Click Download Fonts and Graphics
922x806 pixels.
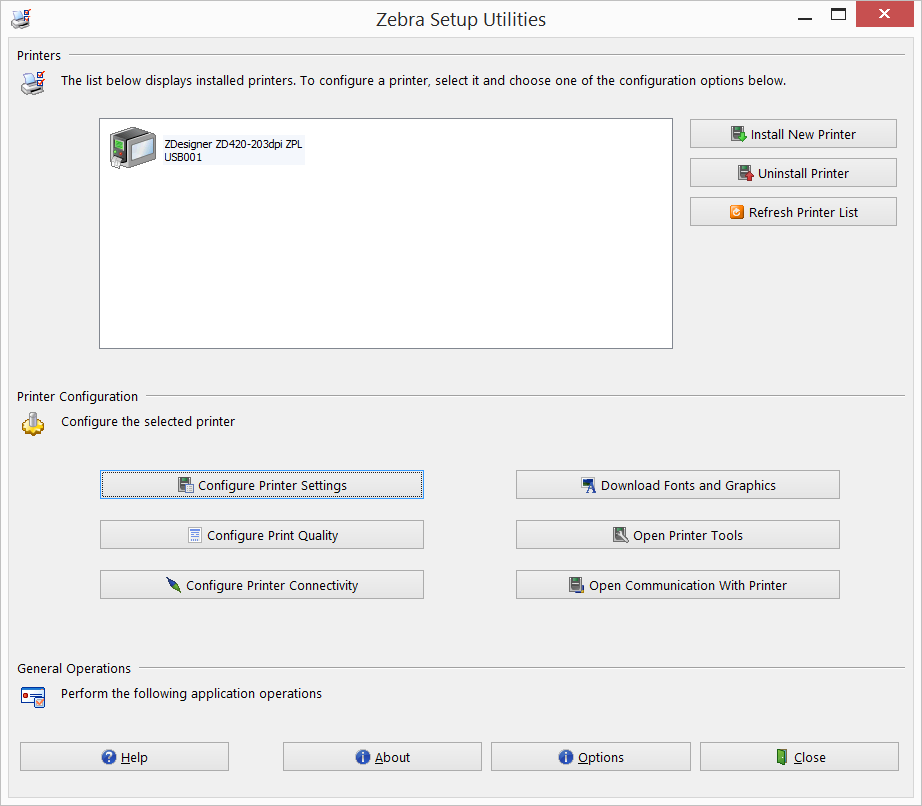click(x=678, y=485)
